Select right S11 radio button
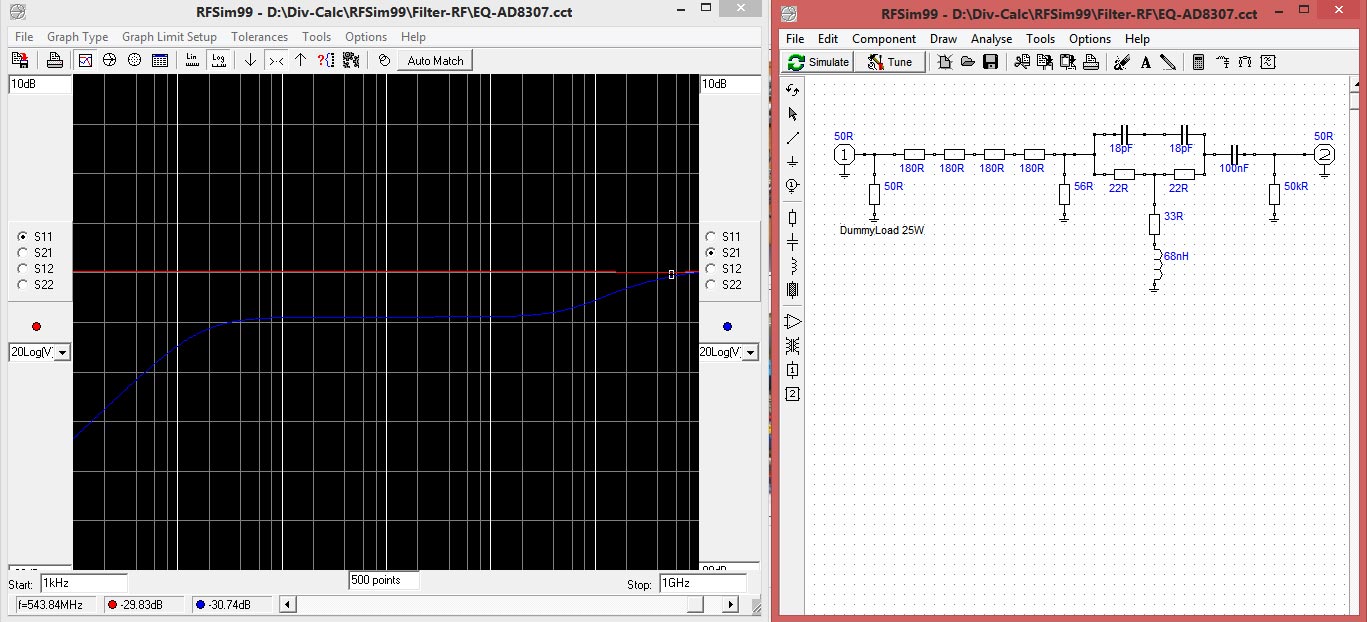 pyautogui.click(x=711, y=237)
